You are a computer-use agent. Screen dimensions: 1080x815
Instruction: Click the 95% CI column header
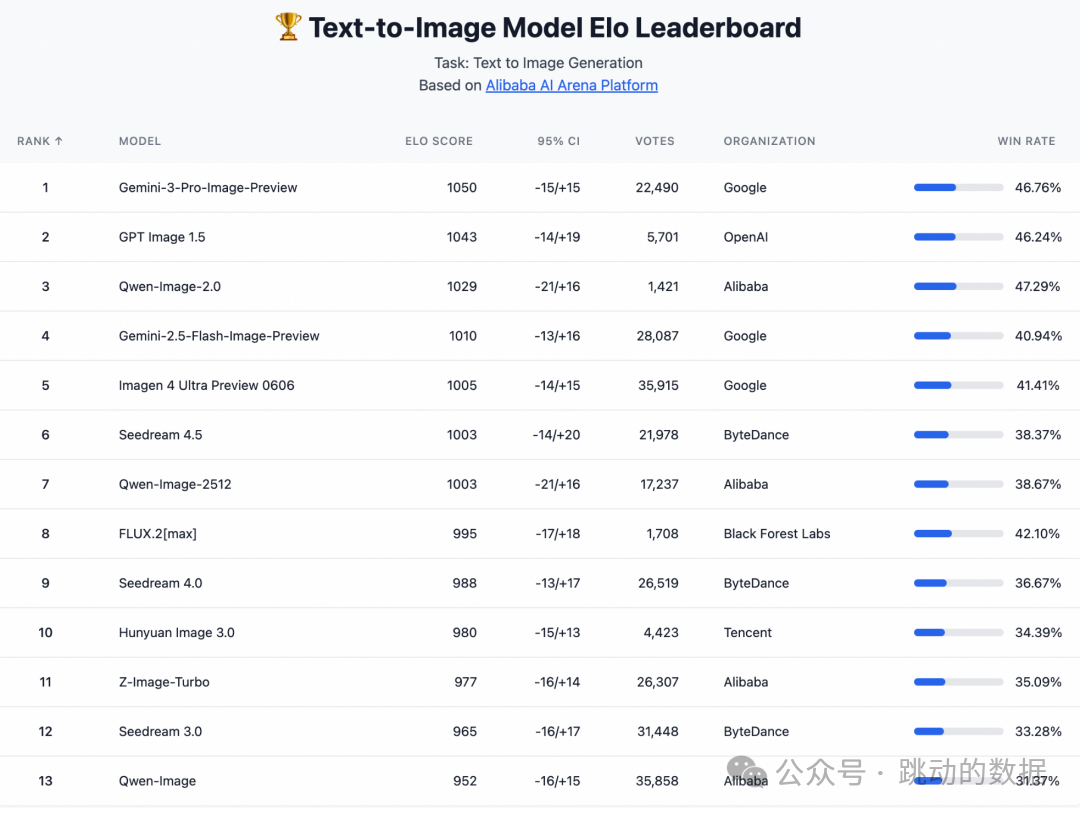[x=558, y=141]
